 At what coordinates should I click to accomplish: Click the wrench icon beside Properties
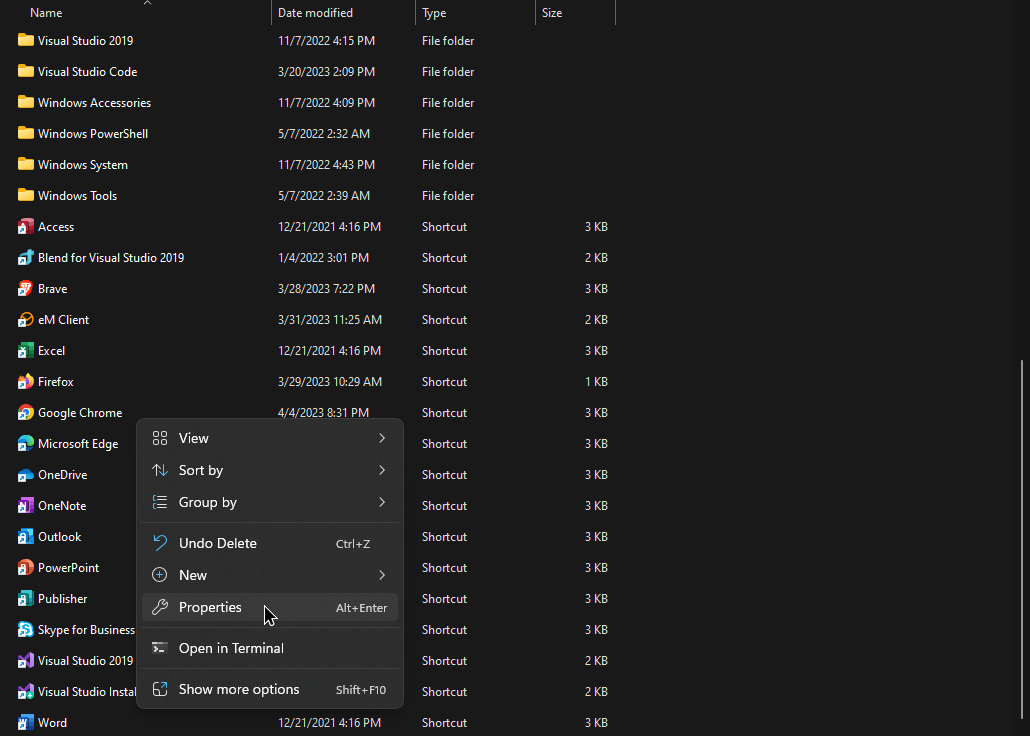pyautogui.click(x=160, y=607)
